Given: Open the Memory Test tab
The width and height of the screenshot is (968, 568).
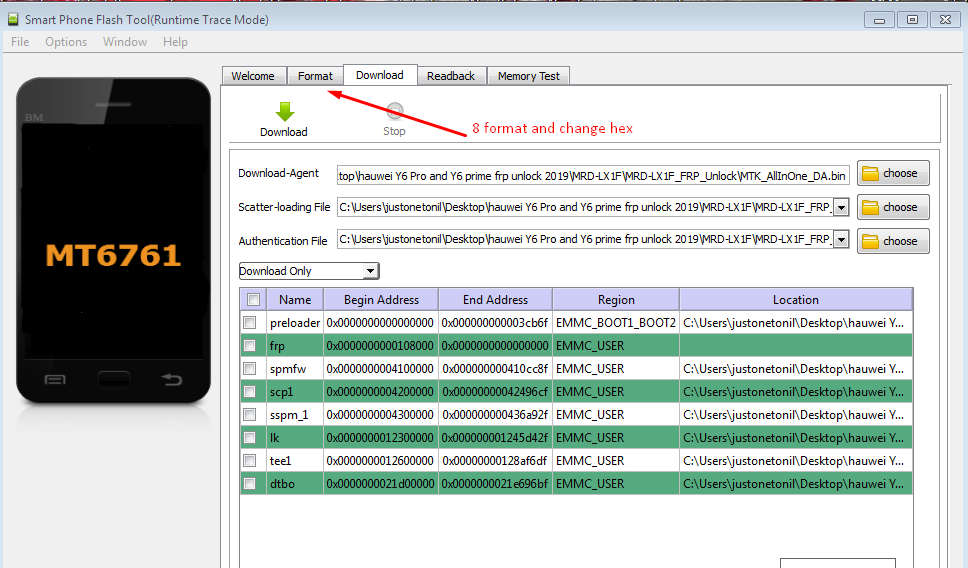Looking at the screenshot, I should pos(529,76).
